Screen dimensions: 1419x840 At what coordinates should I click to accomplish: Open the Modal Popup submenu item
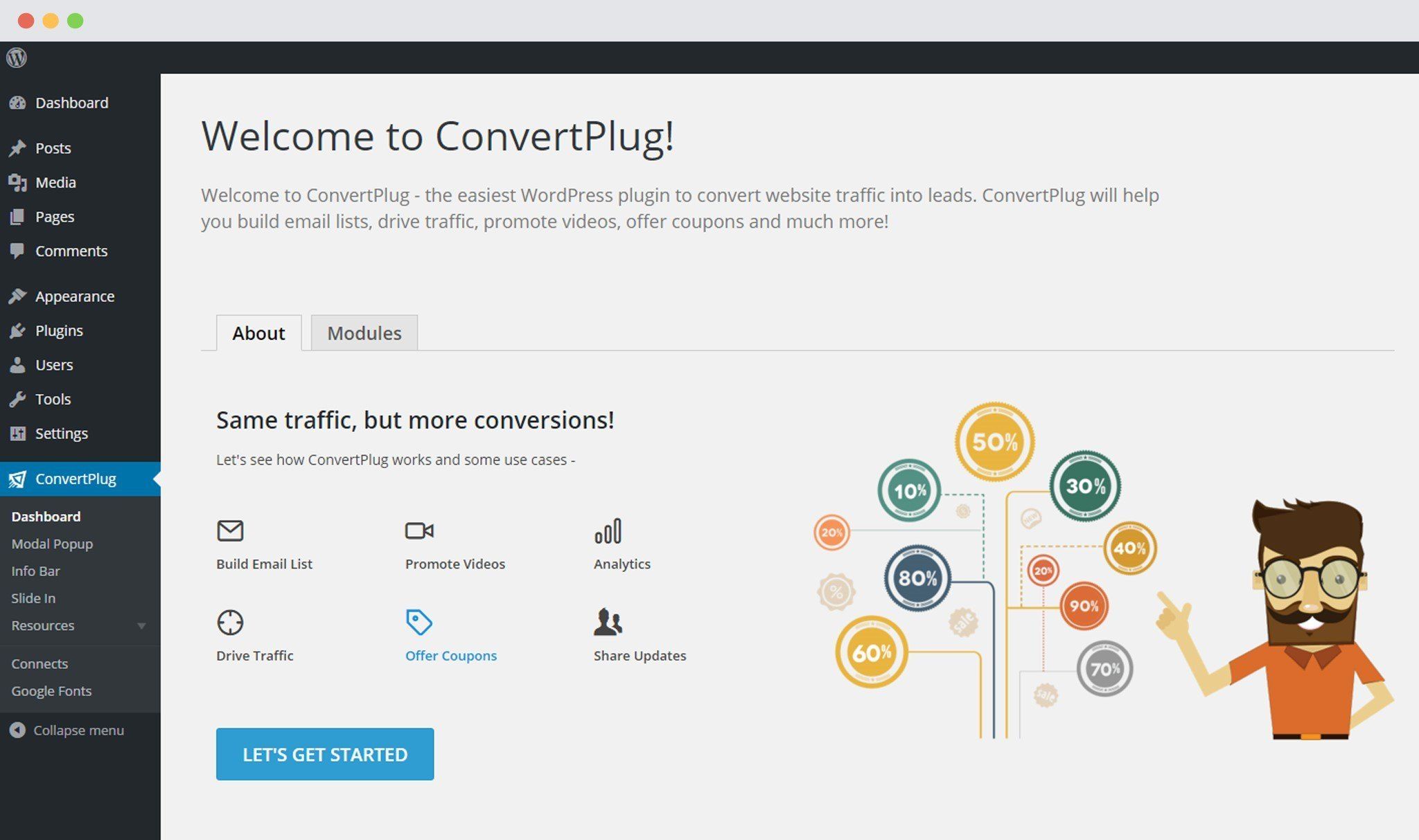[51, 544]
